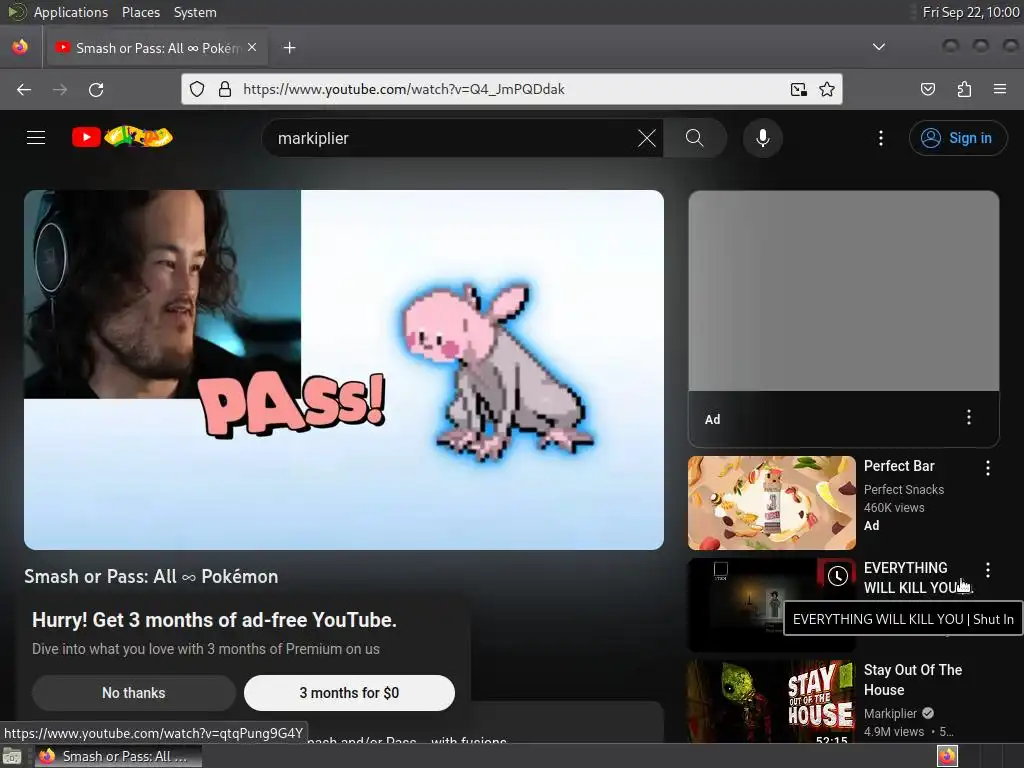1024x768 pixels.
Task: Go back in Firefox
Action: point(24,89)
